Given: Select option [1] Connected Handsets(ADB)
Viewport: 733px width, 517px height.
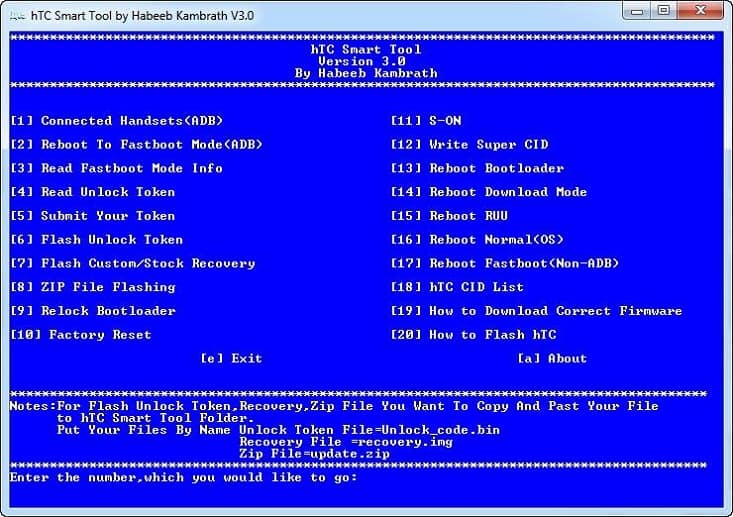Looking at the screenshot, I should 116,121.
